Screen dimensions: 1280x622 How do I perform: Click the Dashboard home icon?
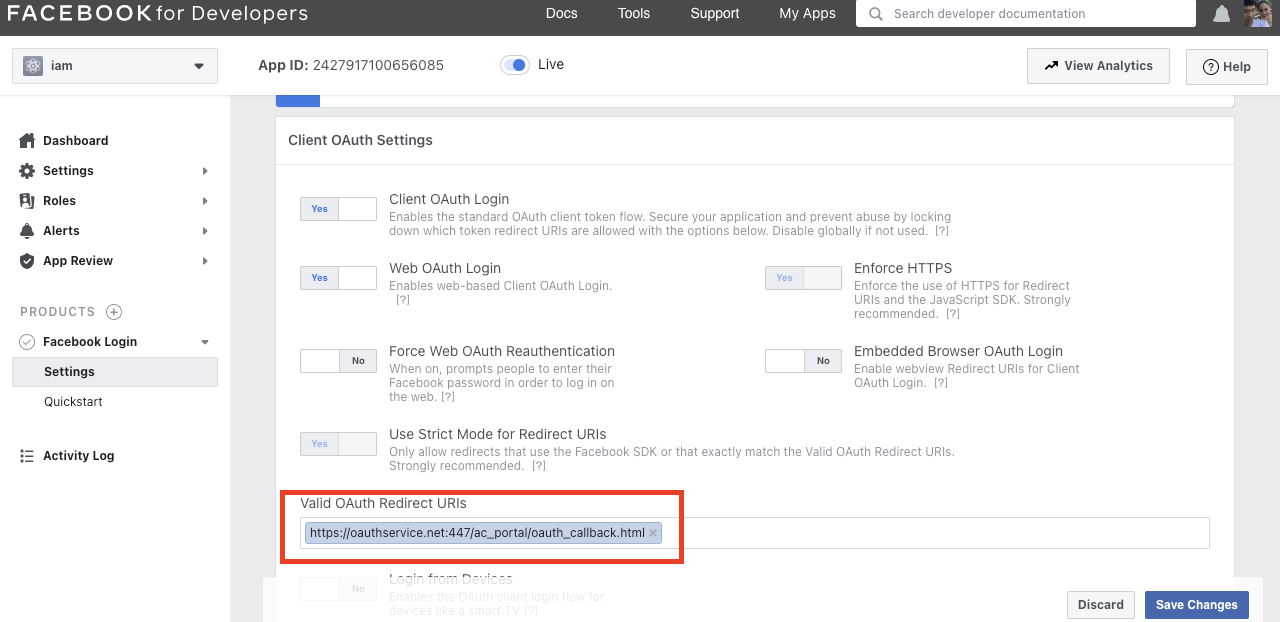click(27, 140)
